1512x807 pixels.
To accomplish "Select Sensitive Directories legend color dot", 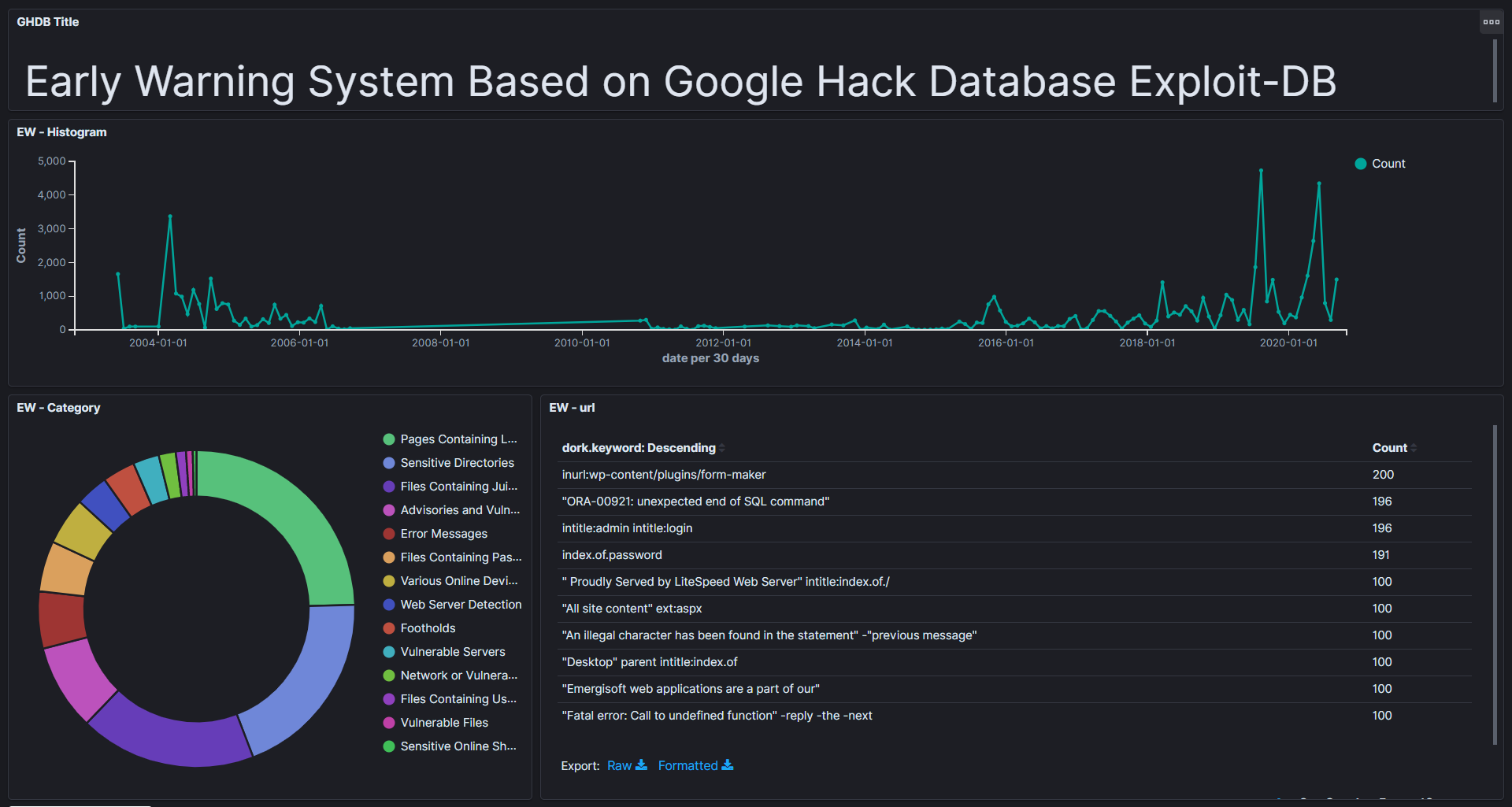I will [x=389, y=463].
